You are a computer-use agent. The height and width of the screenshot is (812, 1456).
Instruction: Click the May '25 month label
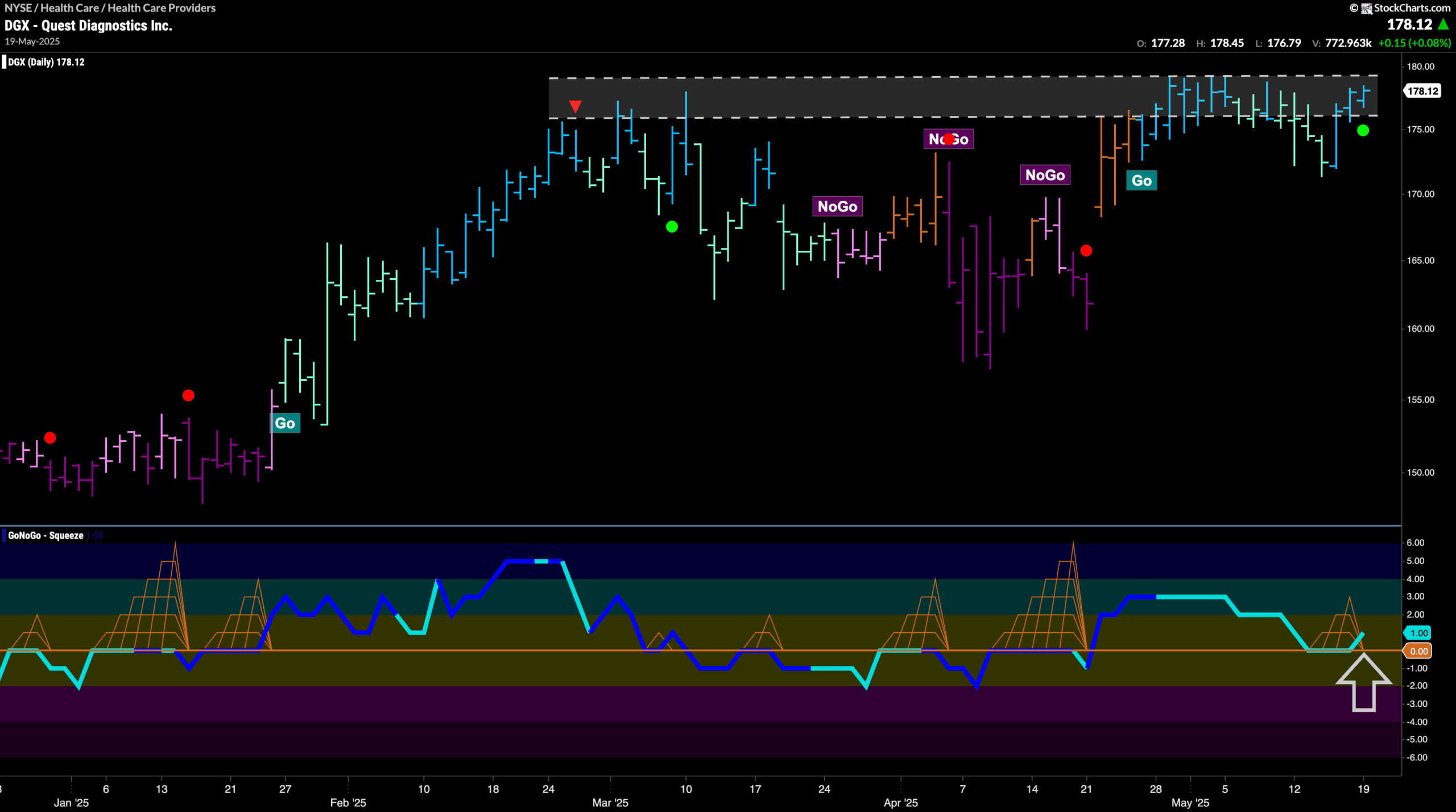click(x=1190, y=803)
